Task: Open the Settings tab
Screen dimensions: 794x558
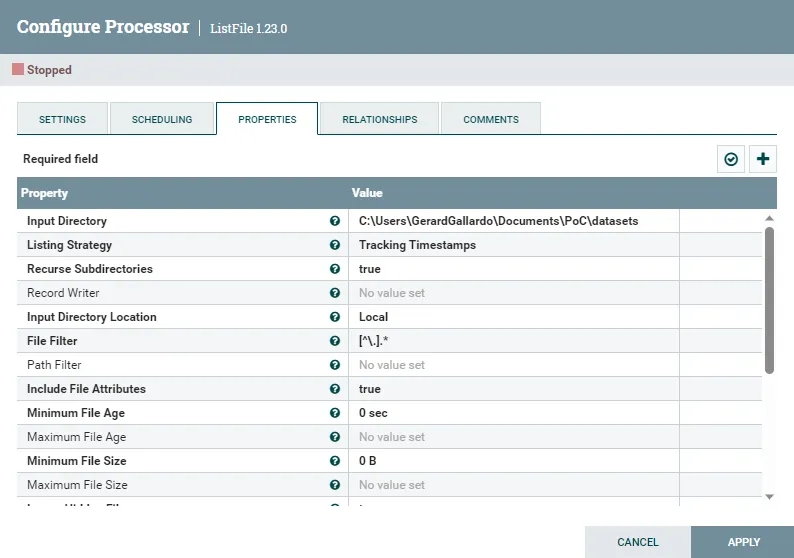Action: [x=62, y=119]
